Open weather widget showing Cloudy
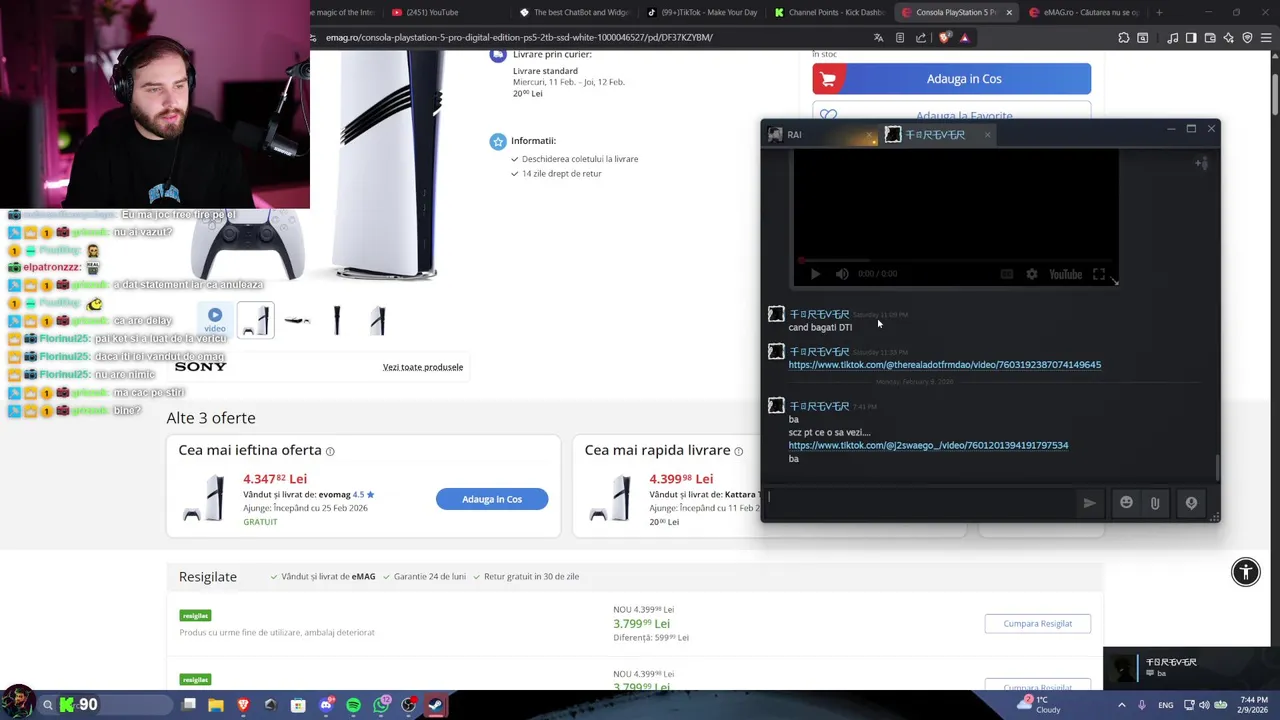1280x720 pixels. [x=1040, y=705]
